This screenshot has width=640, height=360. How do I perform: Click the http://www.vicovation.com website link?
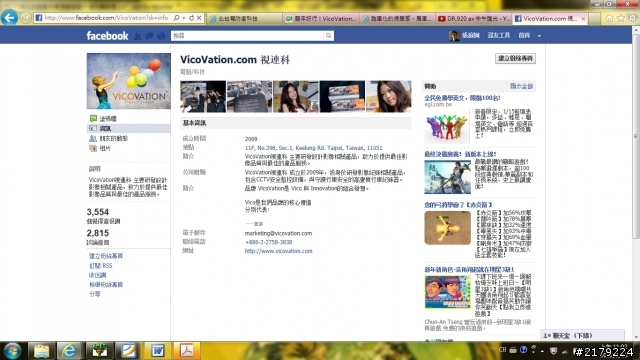[x=278, y=251]
